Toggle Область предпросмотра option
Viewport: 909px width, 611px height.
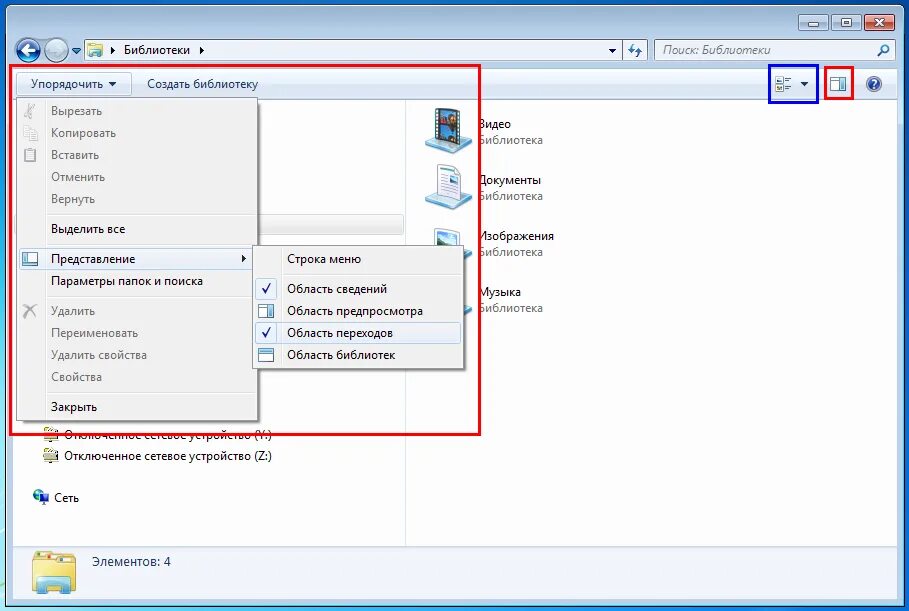tap(358, 311)
